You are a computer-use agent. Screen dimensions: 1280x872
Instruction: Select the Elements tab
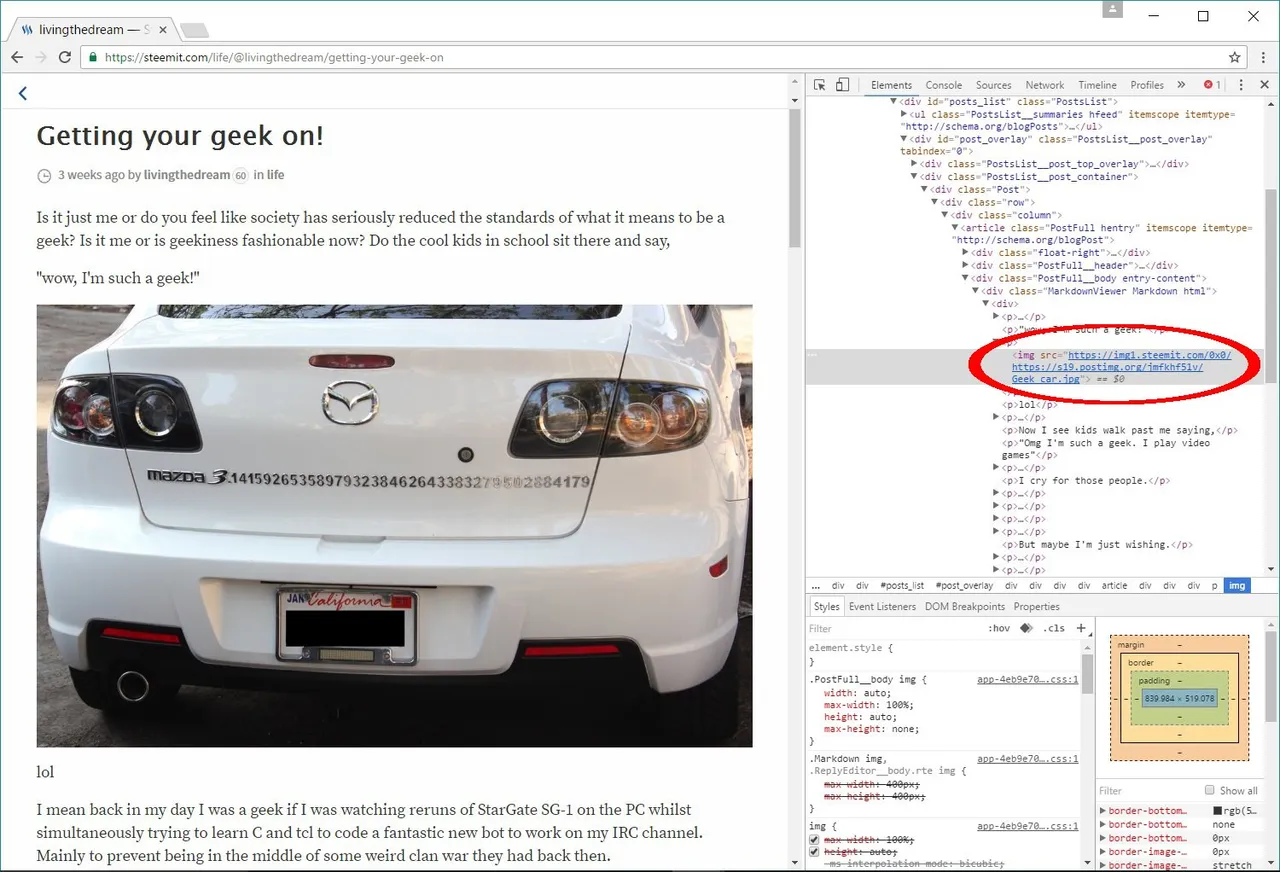coord(891,85)
